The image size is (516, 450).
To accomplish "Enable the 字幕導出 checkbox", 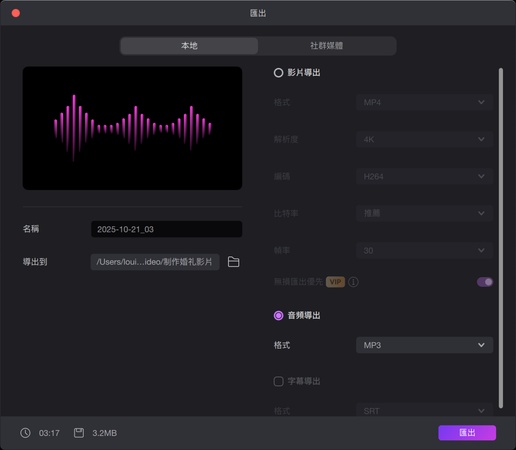I will coord(278,381).
